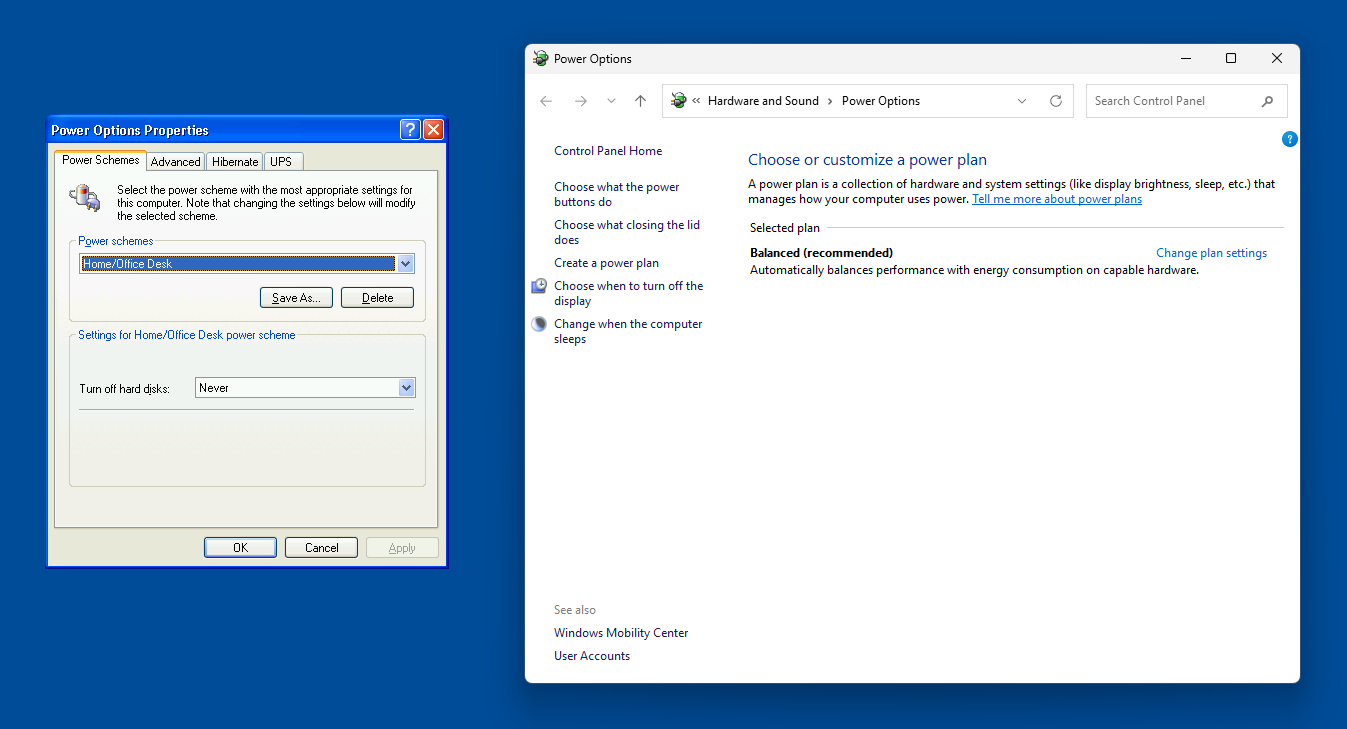The image size is (1347, 729).
Task: Click the Delete scheme button
Action: 377,298
